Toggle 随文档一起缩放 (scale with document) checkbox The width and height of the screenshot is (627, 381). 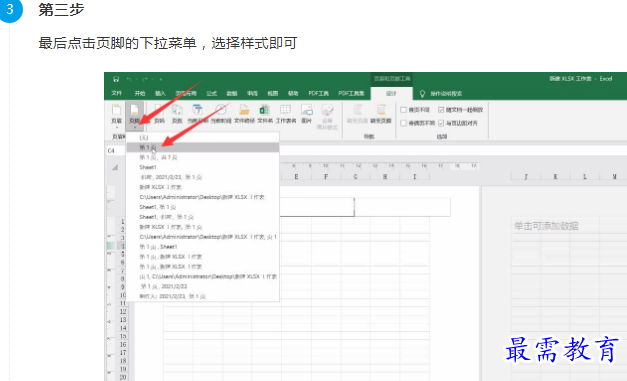[441, 110]
